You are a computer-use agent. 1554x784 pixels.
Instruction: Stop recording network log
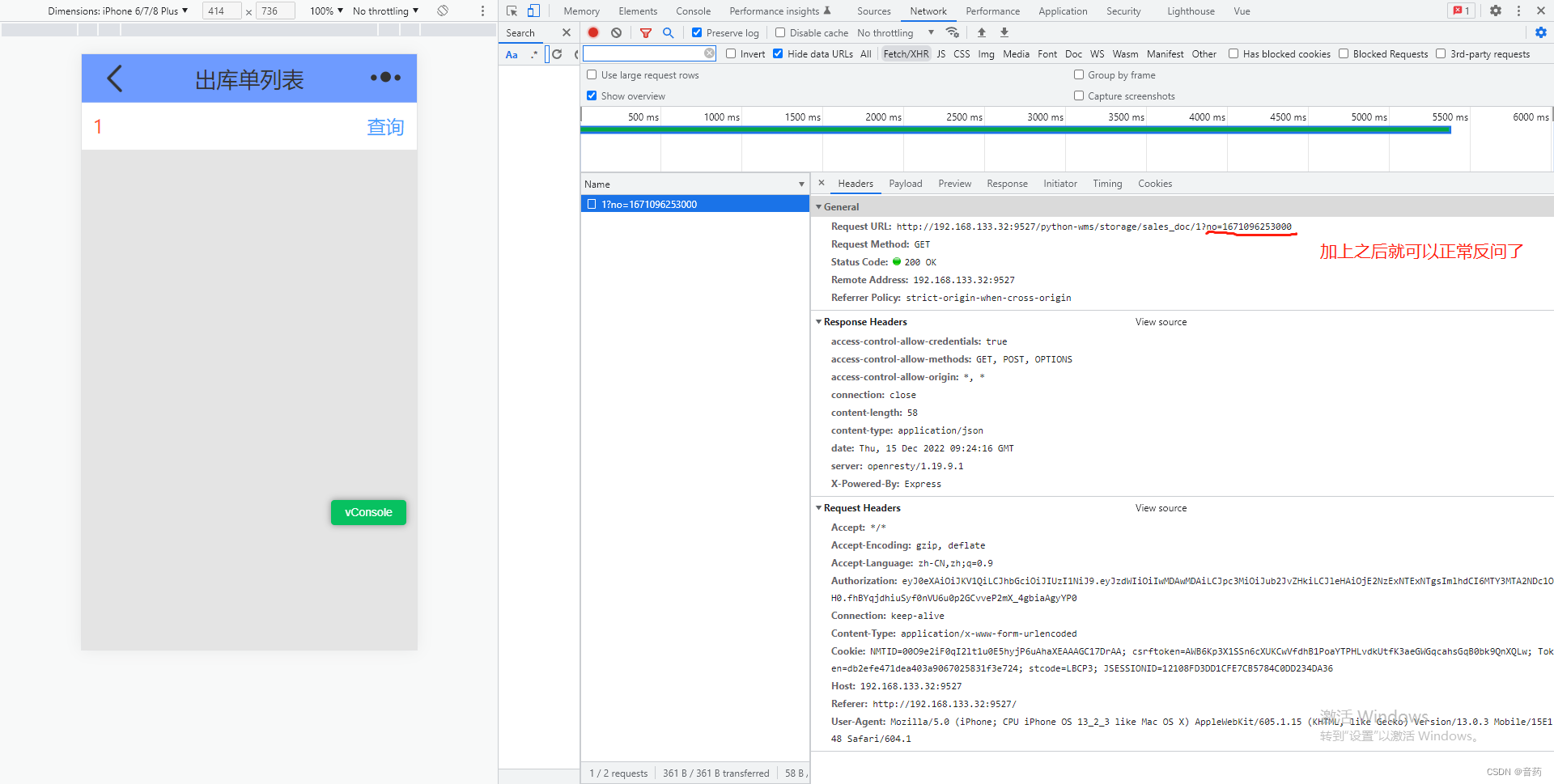pyautogui.click(x=593, y=32)
